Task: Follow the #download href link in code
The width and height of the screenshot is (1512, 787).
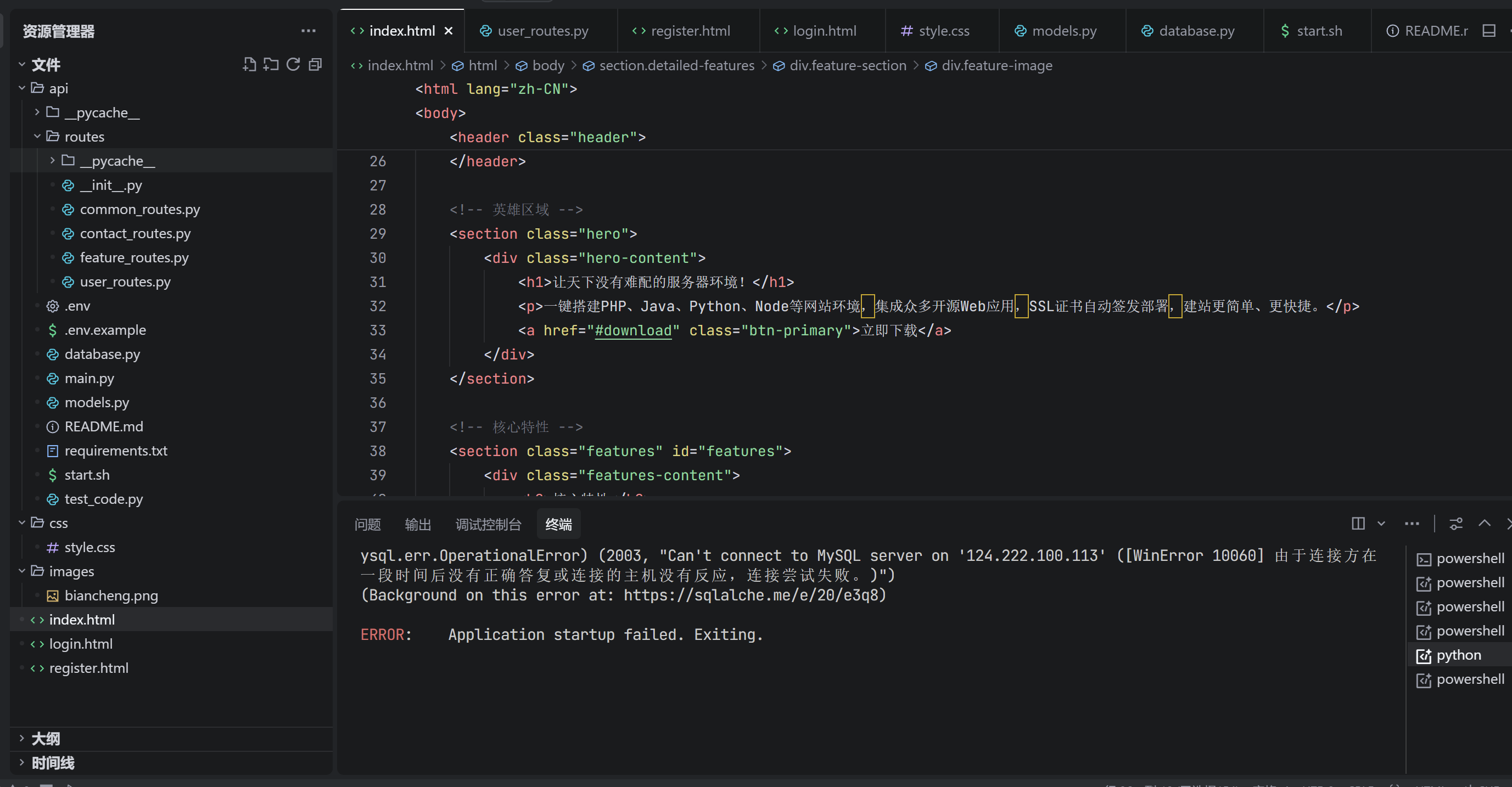Action: 632,330
